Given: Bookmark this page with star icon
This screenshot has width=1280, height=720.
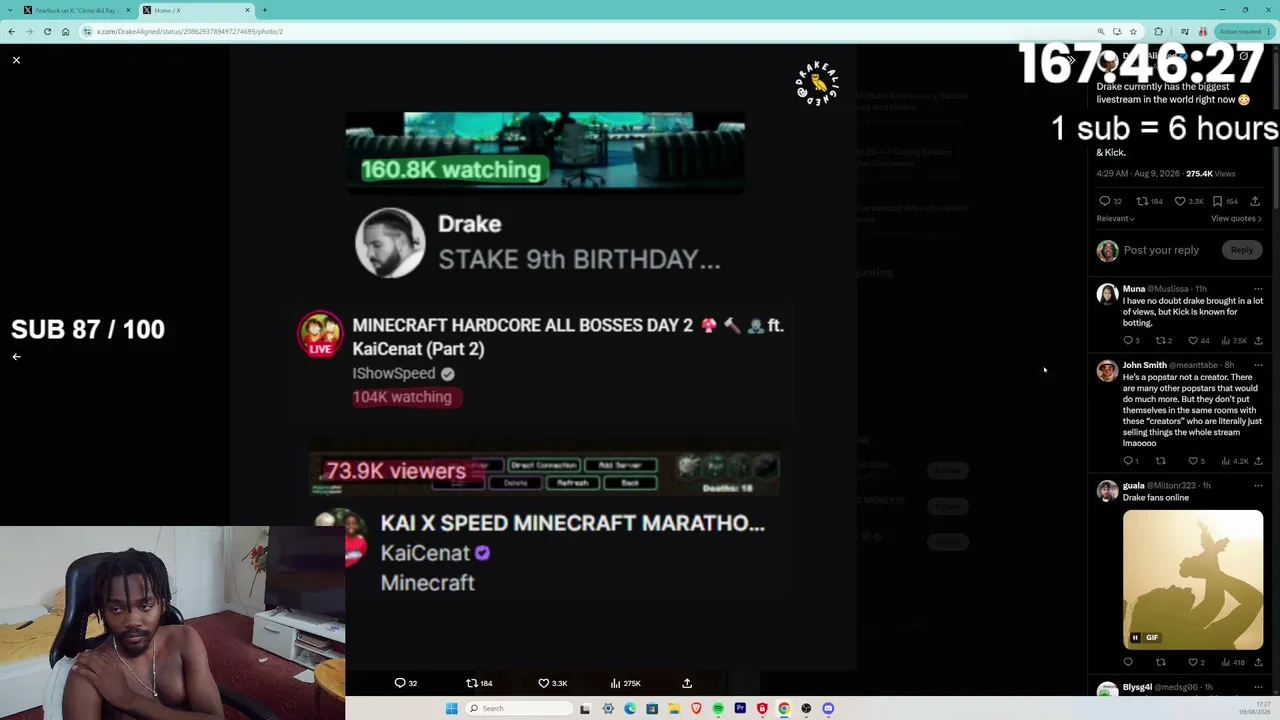Looking at the screenshot, I should pyautogui.click(x=1133, y=31).
